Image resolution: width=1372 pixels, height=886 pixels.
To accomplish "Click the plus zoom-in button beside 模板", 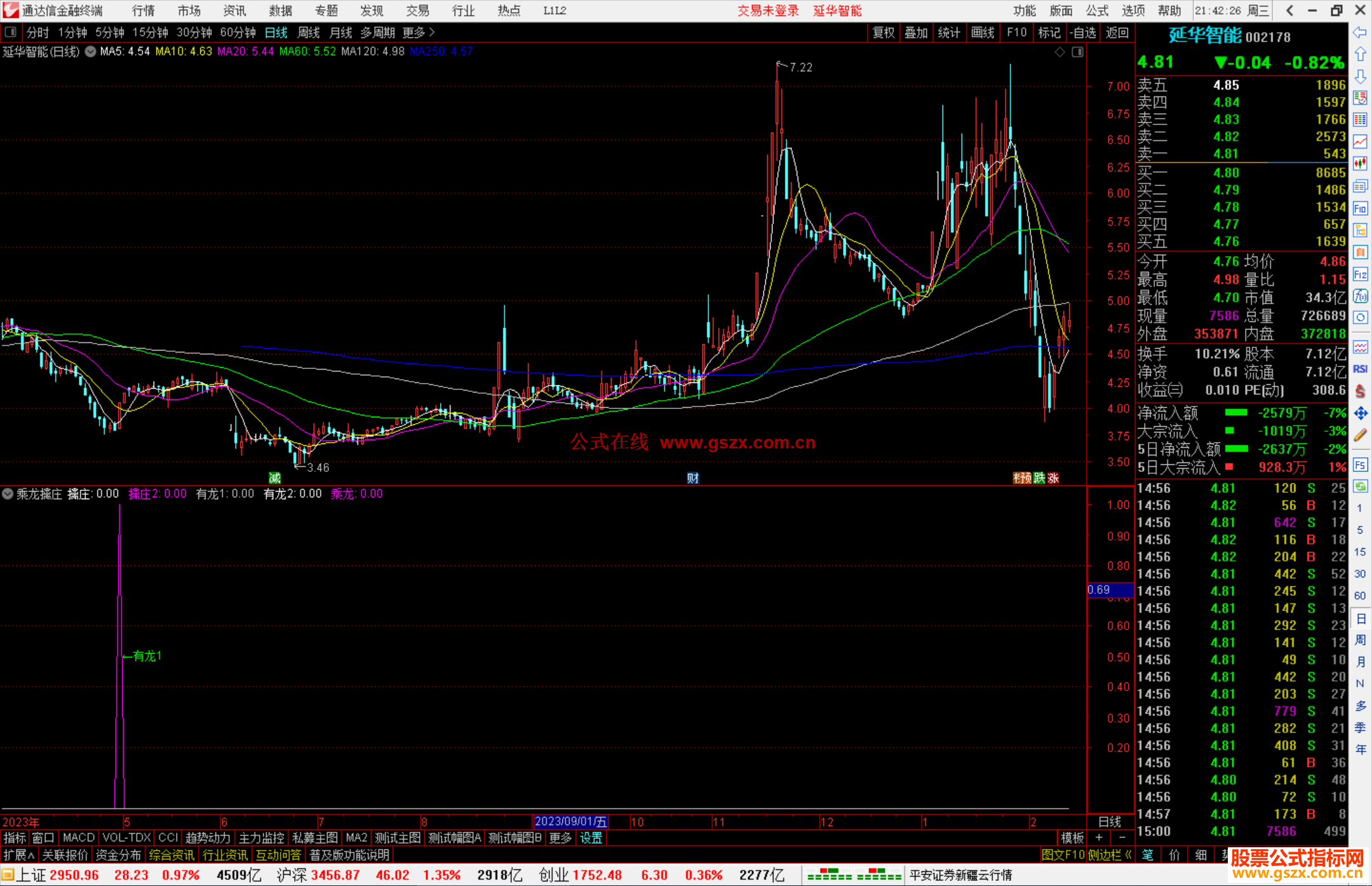I will pos(1099,838).
